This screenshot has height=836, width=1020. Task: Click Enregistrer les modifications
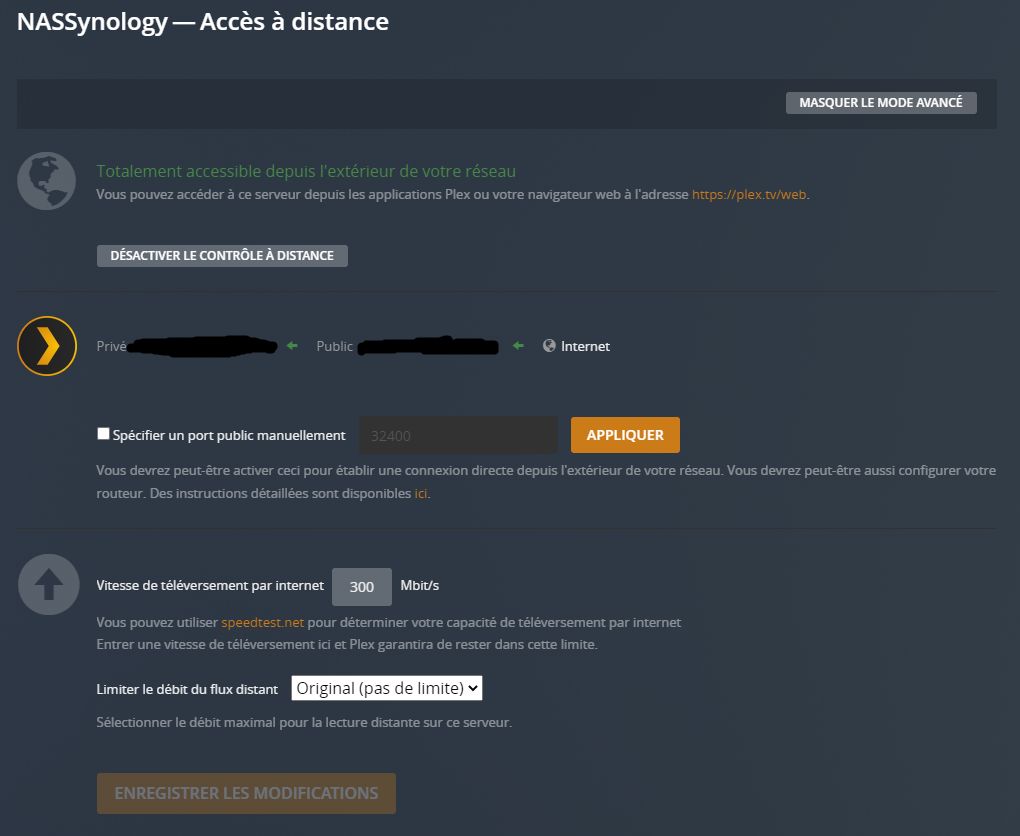pyautogui.click(x=246, y=793)
